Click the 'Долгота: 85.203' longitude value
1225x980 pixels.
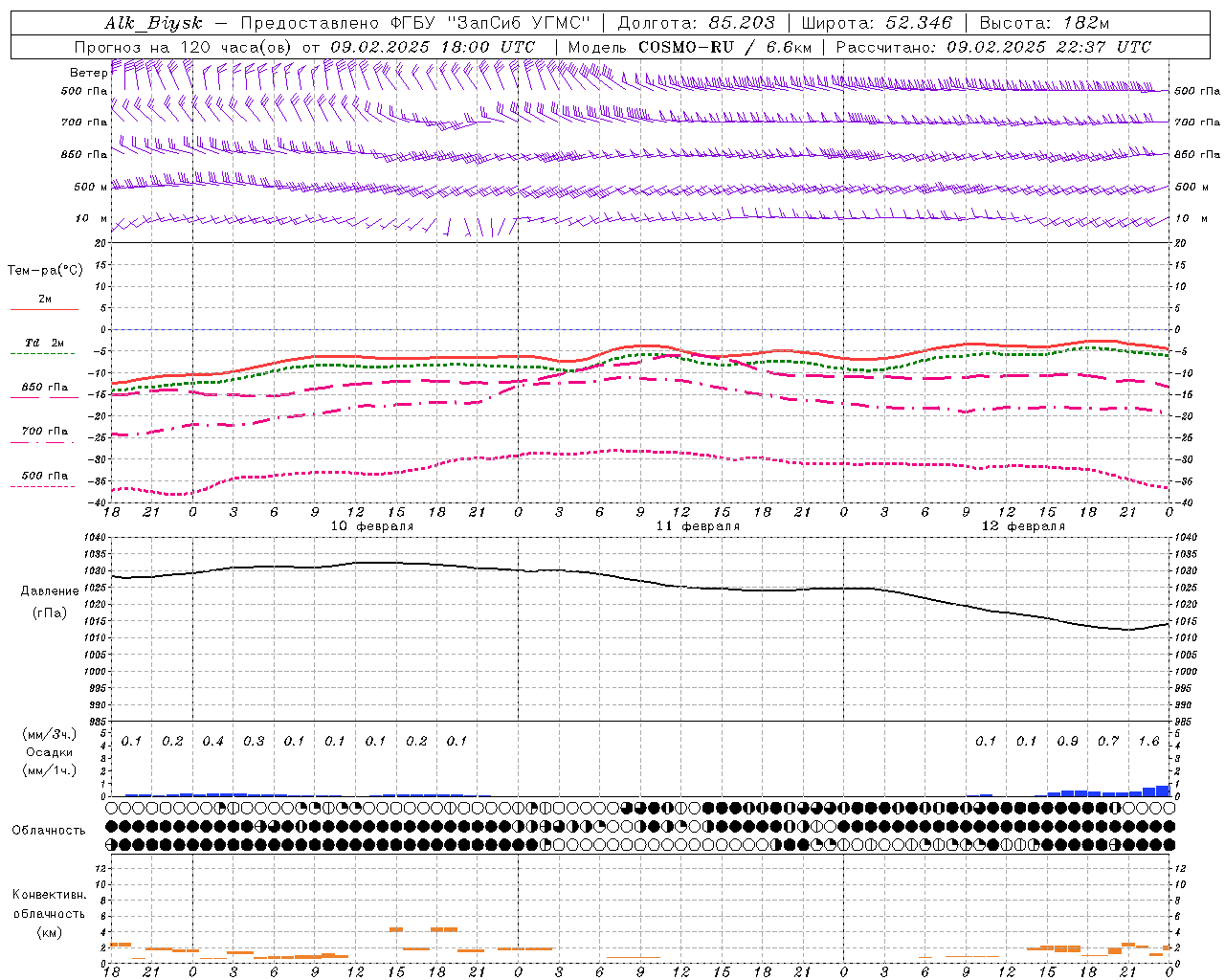tap(696, 23)
